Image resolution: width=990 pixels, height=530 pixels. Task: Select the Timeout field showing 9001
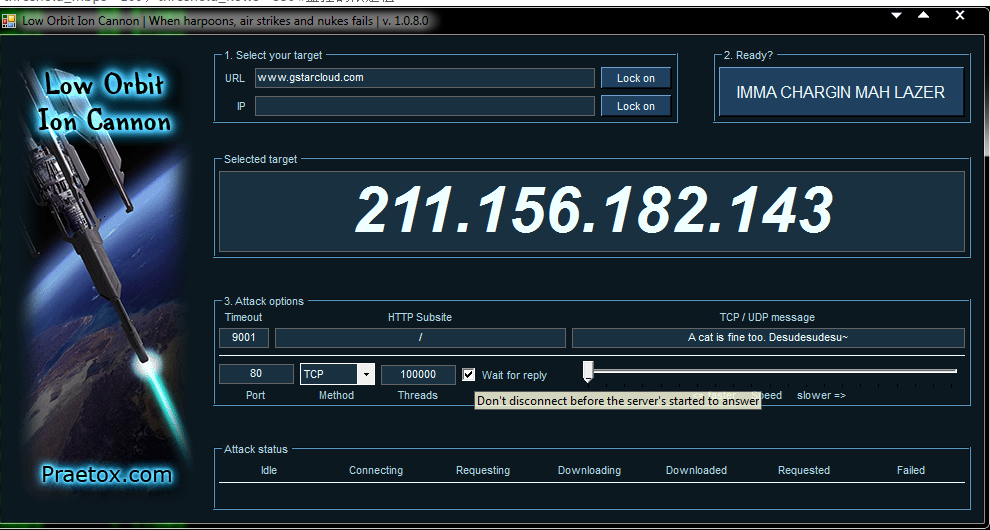(243, 338)
